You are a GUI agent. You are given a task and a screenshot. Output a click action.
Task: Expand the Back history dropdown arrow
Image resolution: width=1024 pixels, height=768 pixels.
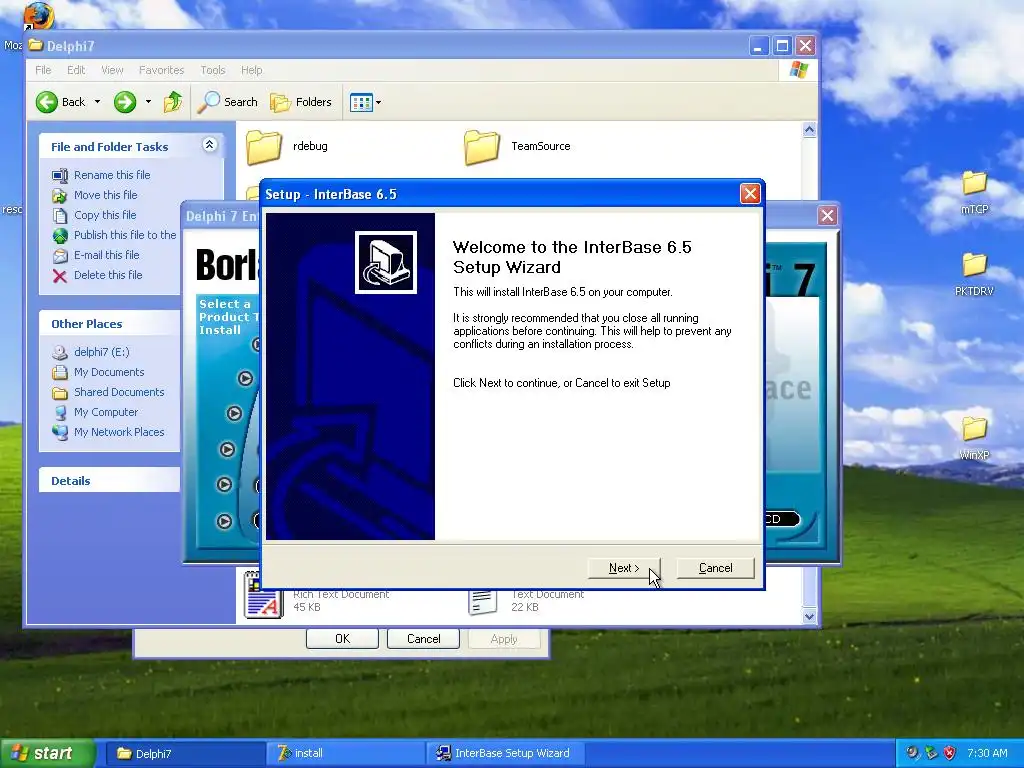coord(97,102)
